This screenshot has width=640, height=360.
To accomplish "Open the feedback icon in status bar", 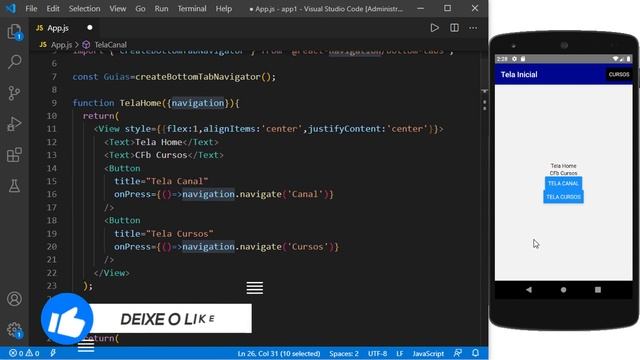I will click(x=458, y=353).
